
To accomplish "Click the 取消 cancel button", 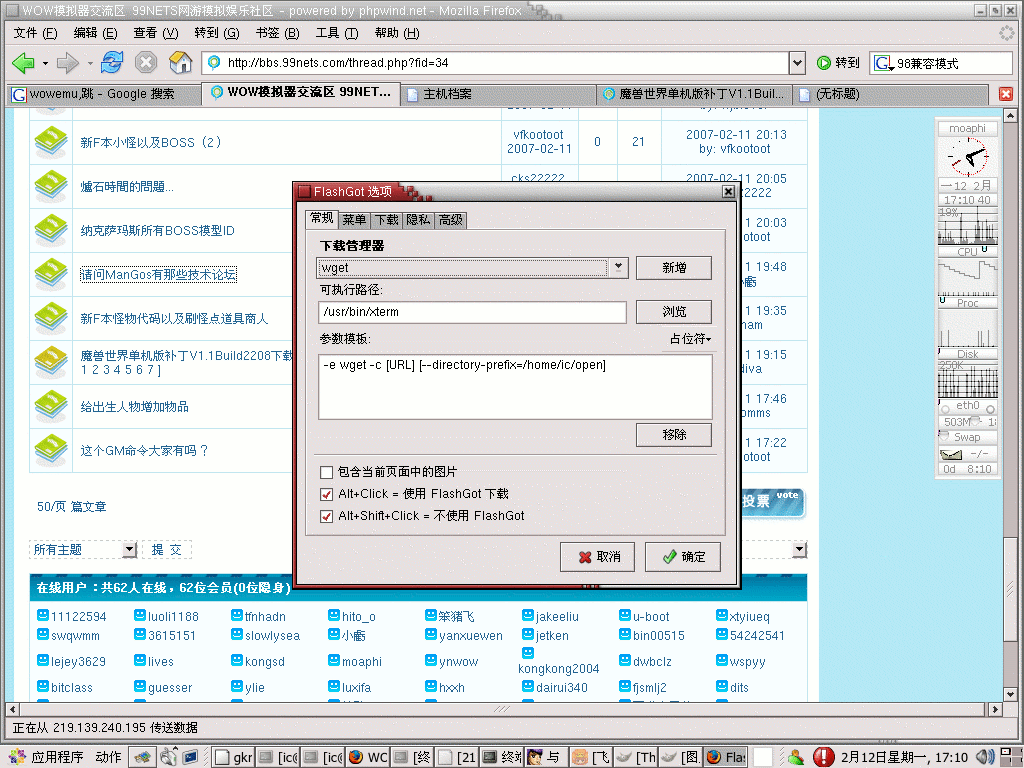I will 598,557.
